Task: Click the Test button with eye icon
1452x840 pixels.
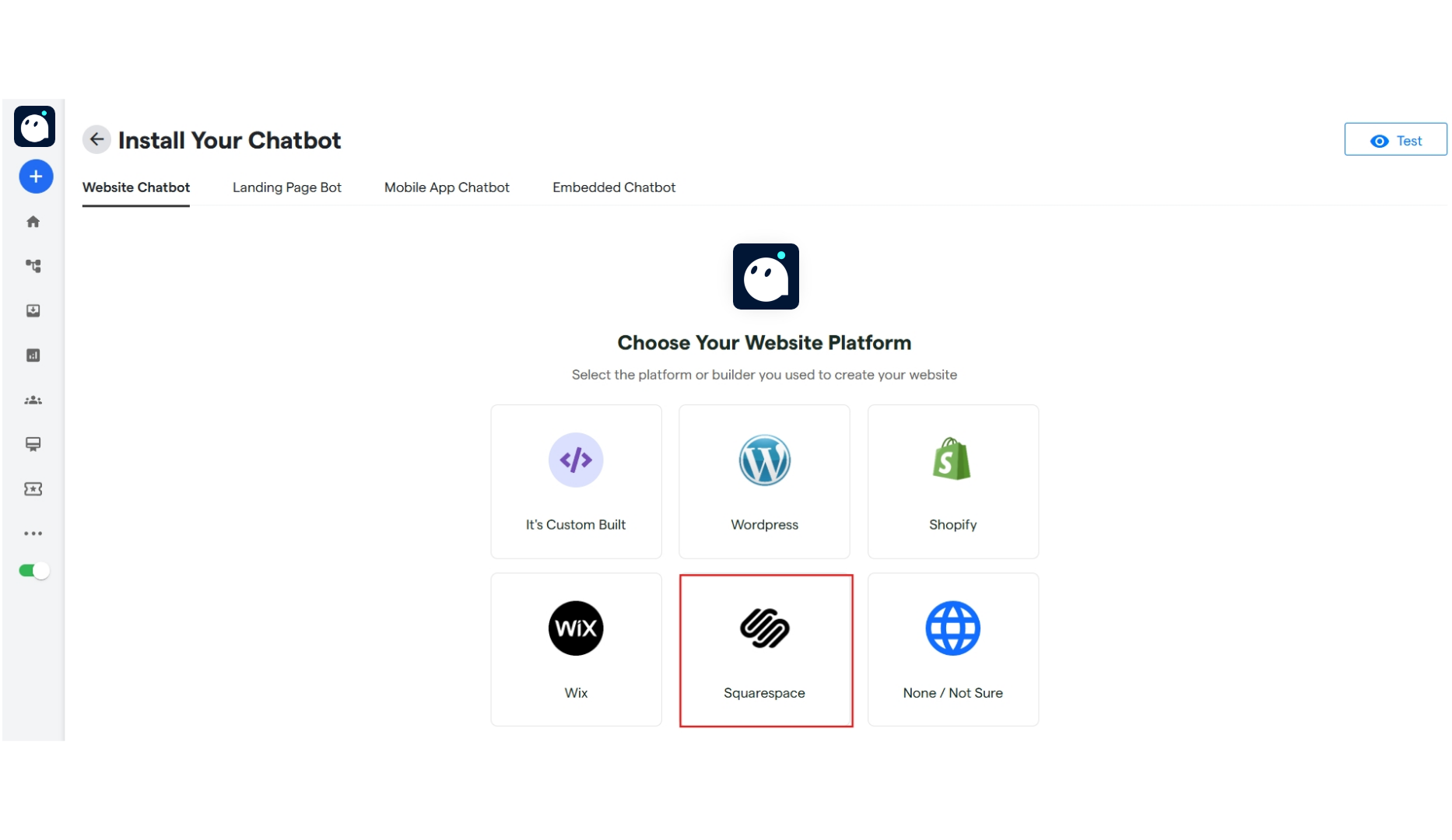Action: pos(1394,140)
